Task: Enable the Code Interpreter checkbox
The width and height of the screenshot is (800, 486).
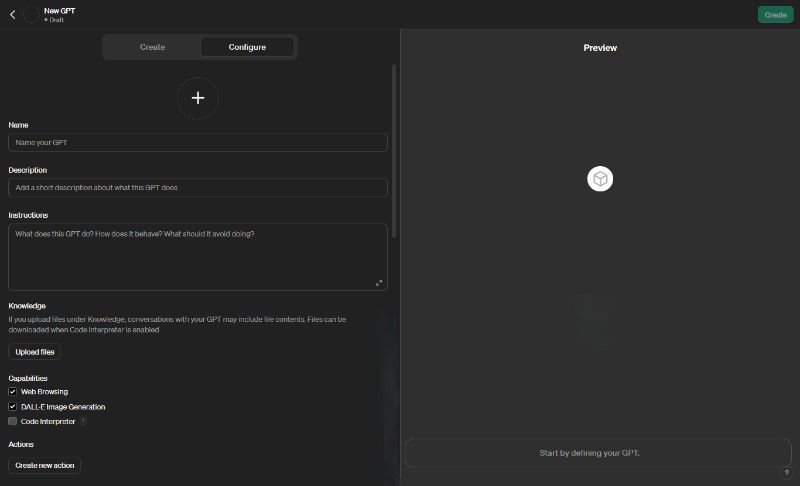Action: click(x=12, y=421)
